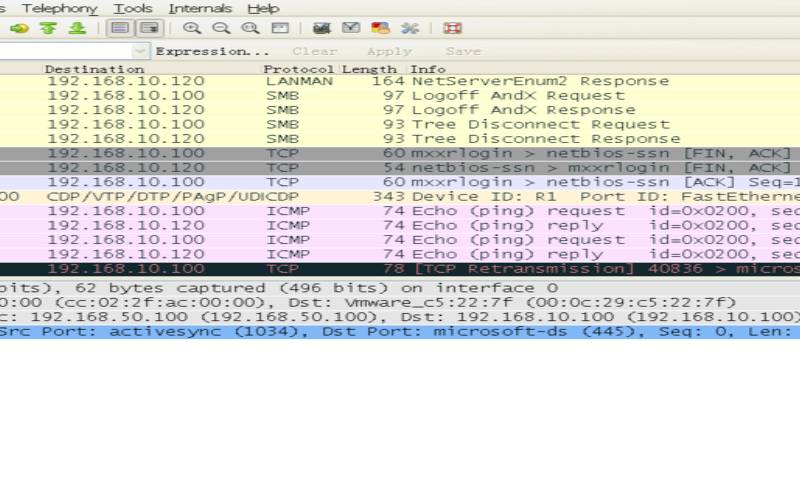Click the go to last packet icon

click(76, 28)
